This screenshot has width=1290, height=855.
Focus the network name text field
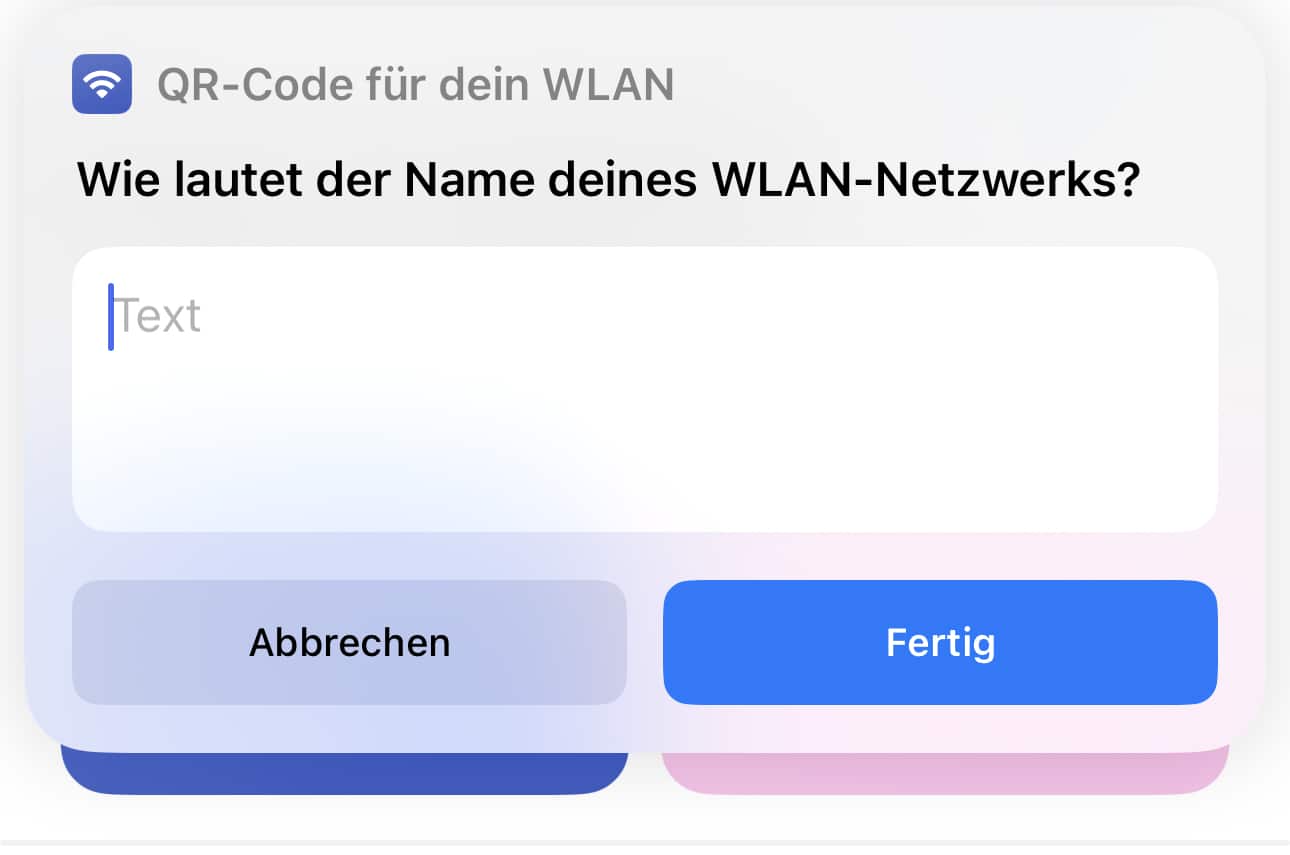645,389
